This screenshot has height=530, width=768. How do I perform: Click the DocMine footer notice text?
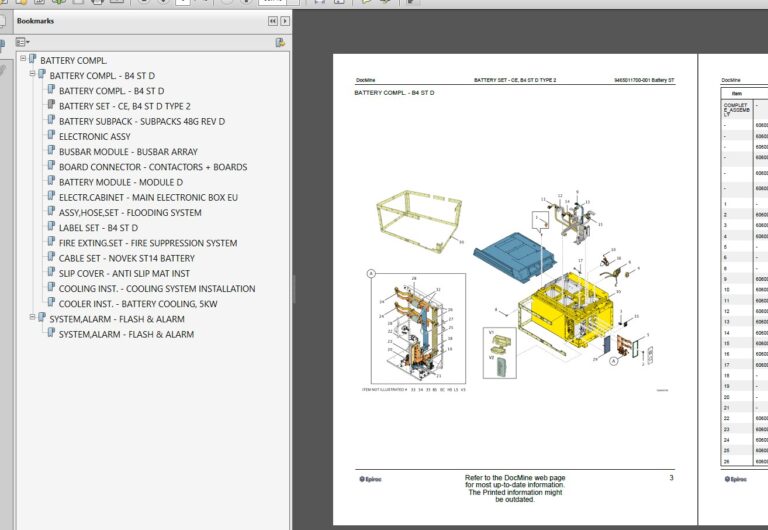[515, 488]
